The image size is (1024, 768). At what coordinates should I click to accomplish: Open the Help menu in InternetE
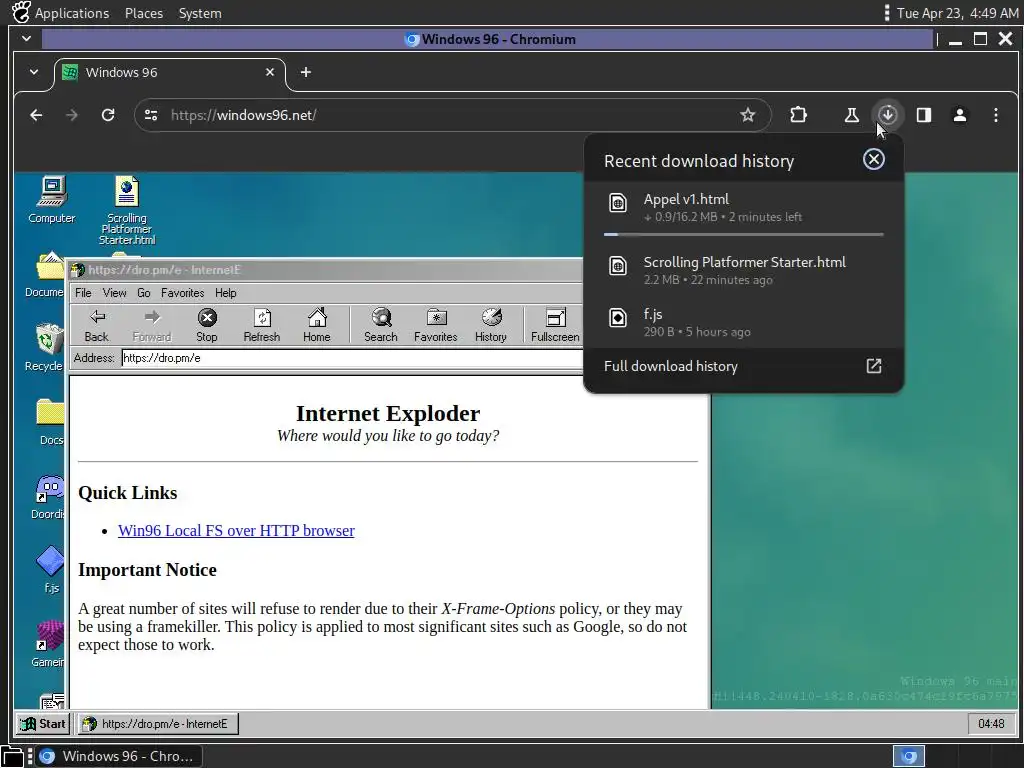pos(225,293)
